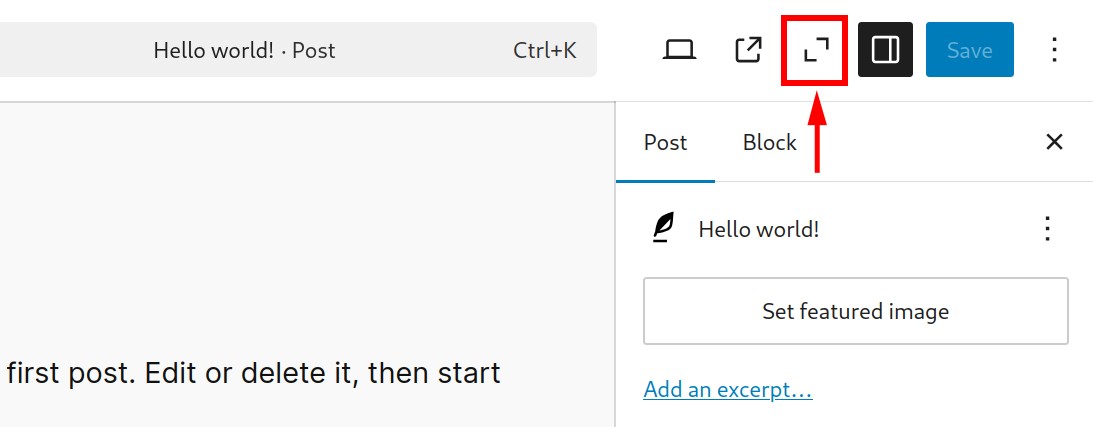Viewport: 1093px width, 427px height.
Task: Click the highlighted expand corners icon
Action: click(x=816, y=51)
